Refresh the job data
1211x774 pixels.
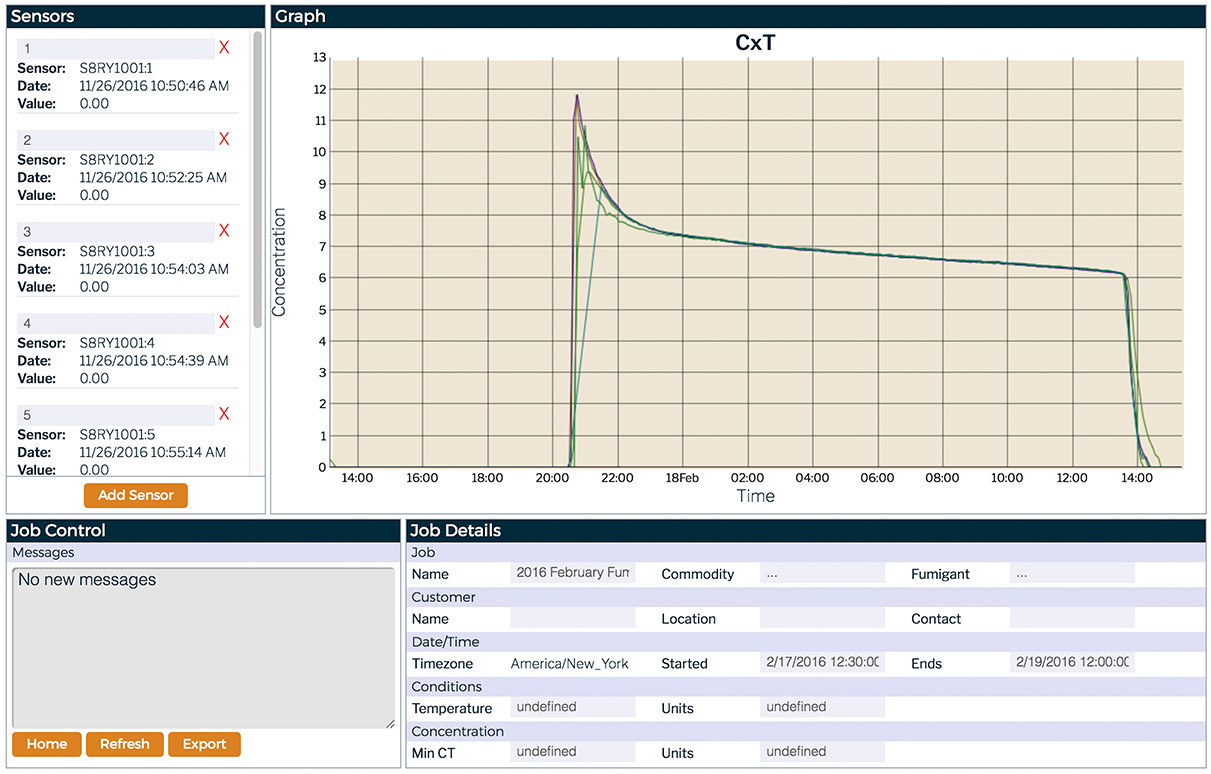tap(124, 744)
